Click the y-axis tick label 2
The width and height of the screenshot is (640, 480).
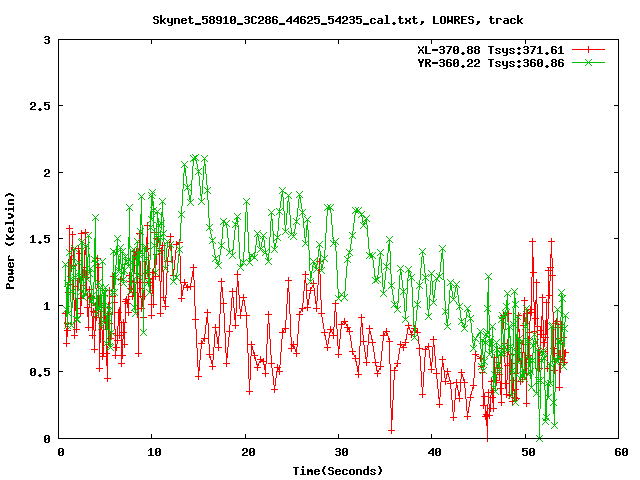point(47,173)
